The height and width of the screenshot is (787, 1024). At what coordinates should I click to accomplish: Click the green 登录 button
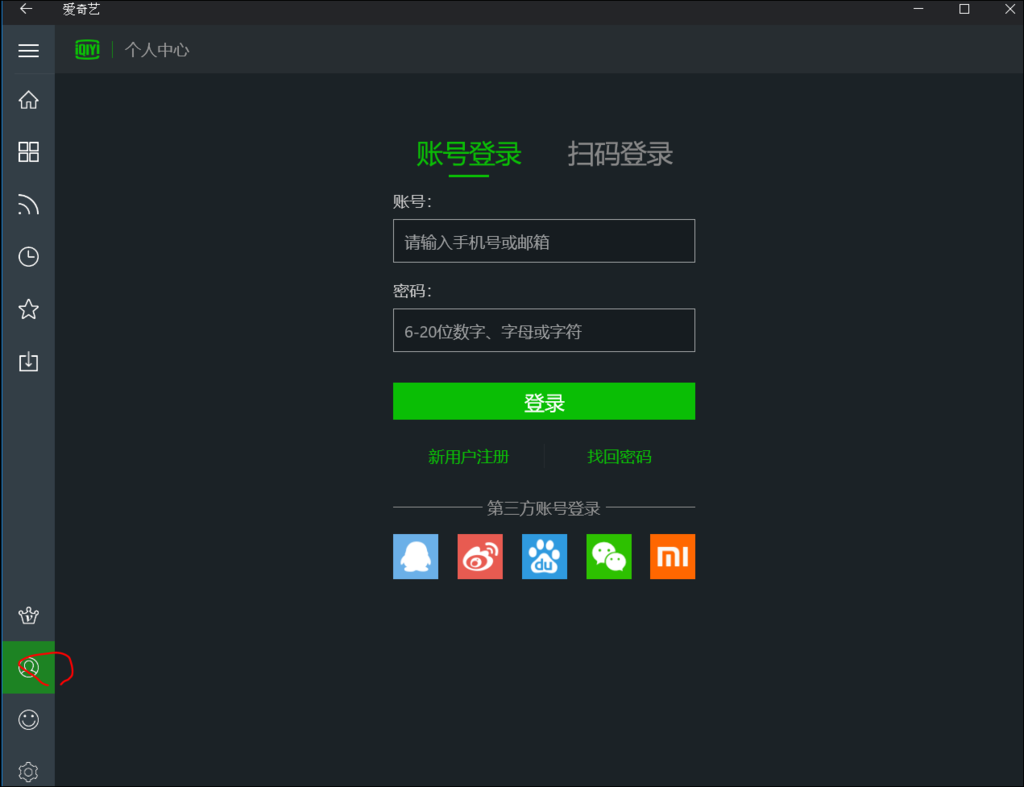tap(544, 401)
